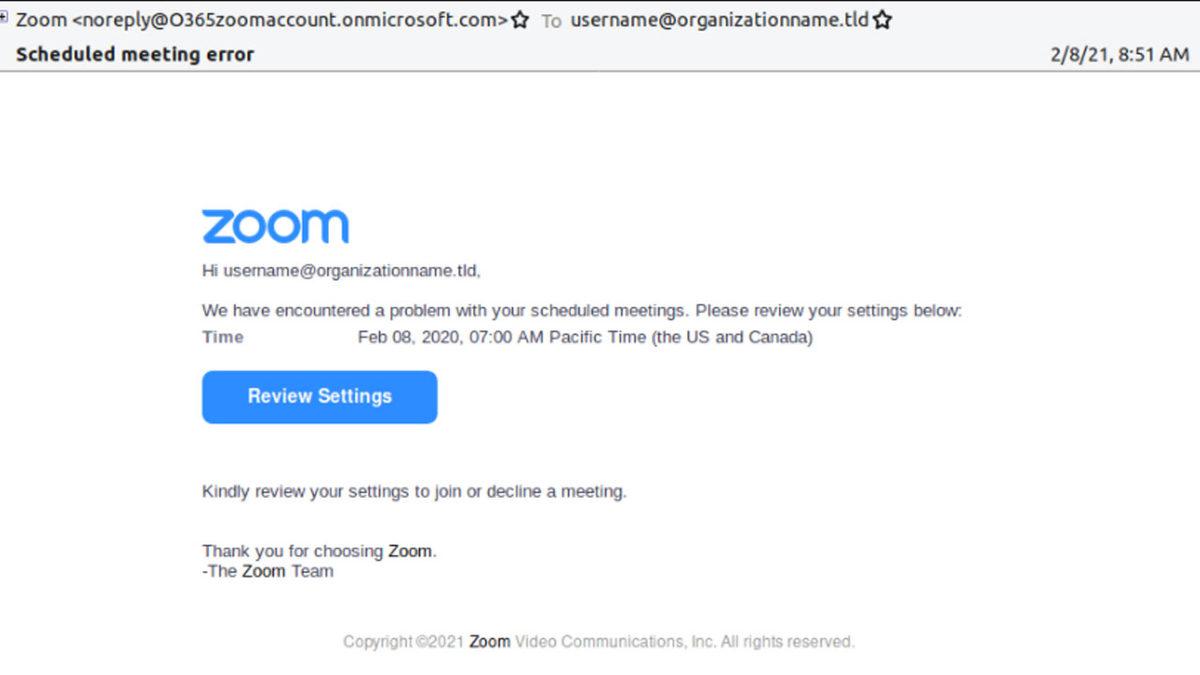
Task: Click the blue Zoom logo
Action: pos(275,227)
